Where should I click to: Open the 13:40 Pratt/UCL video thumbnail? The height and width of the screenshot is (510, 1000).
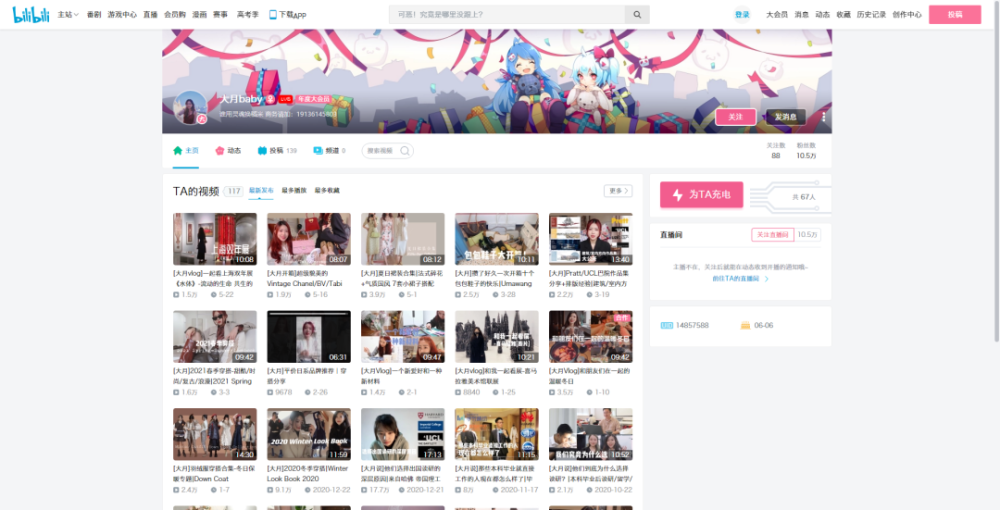[591, 239]
